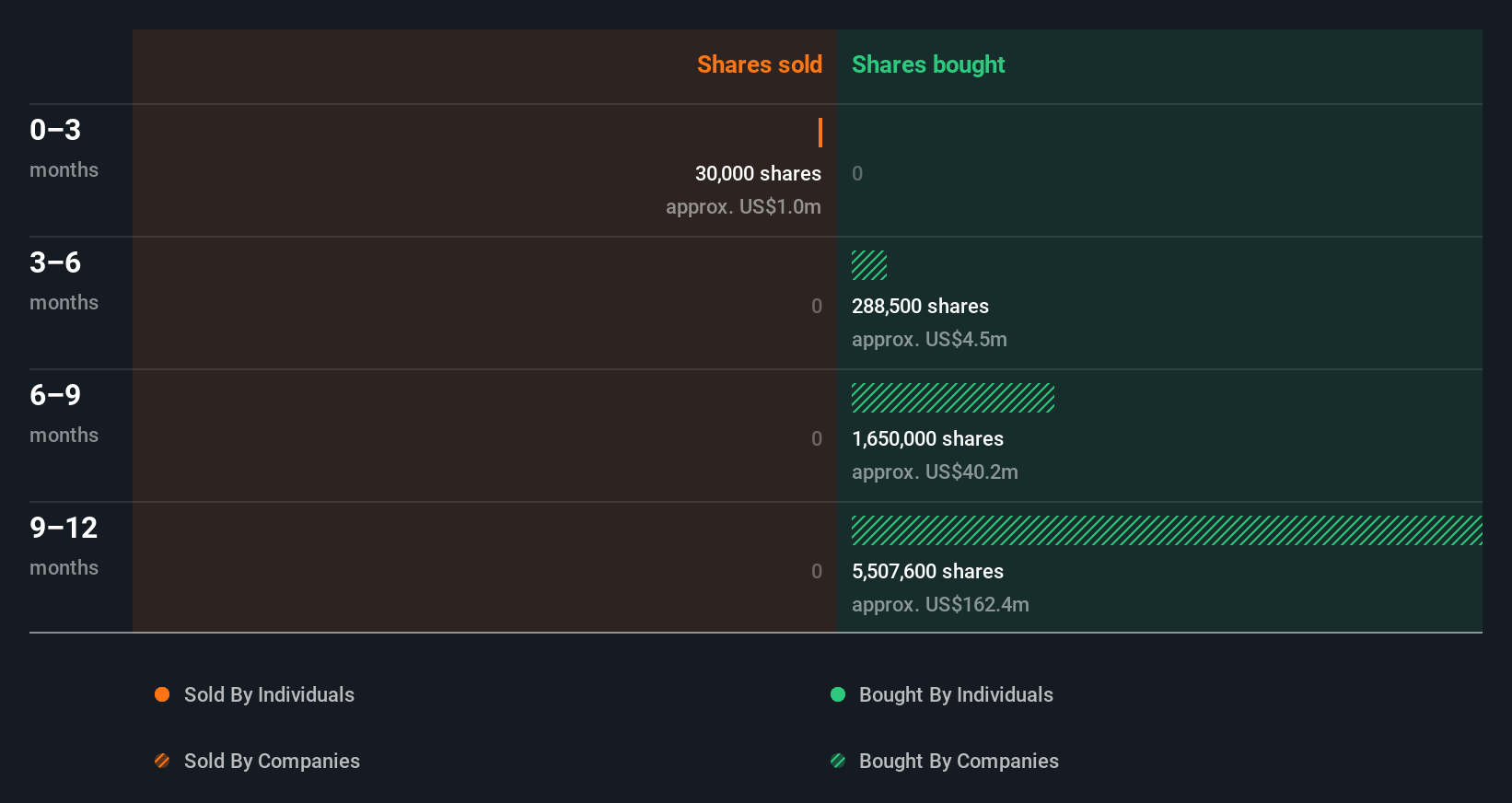Viewport: 1512px width, 803px height.
Task: Select the 3–6 months row label
Action: 63,280
